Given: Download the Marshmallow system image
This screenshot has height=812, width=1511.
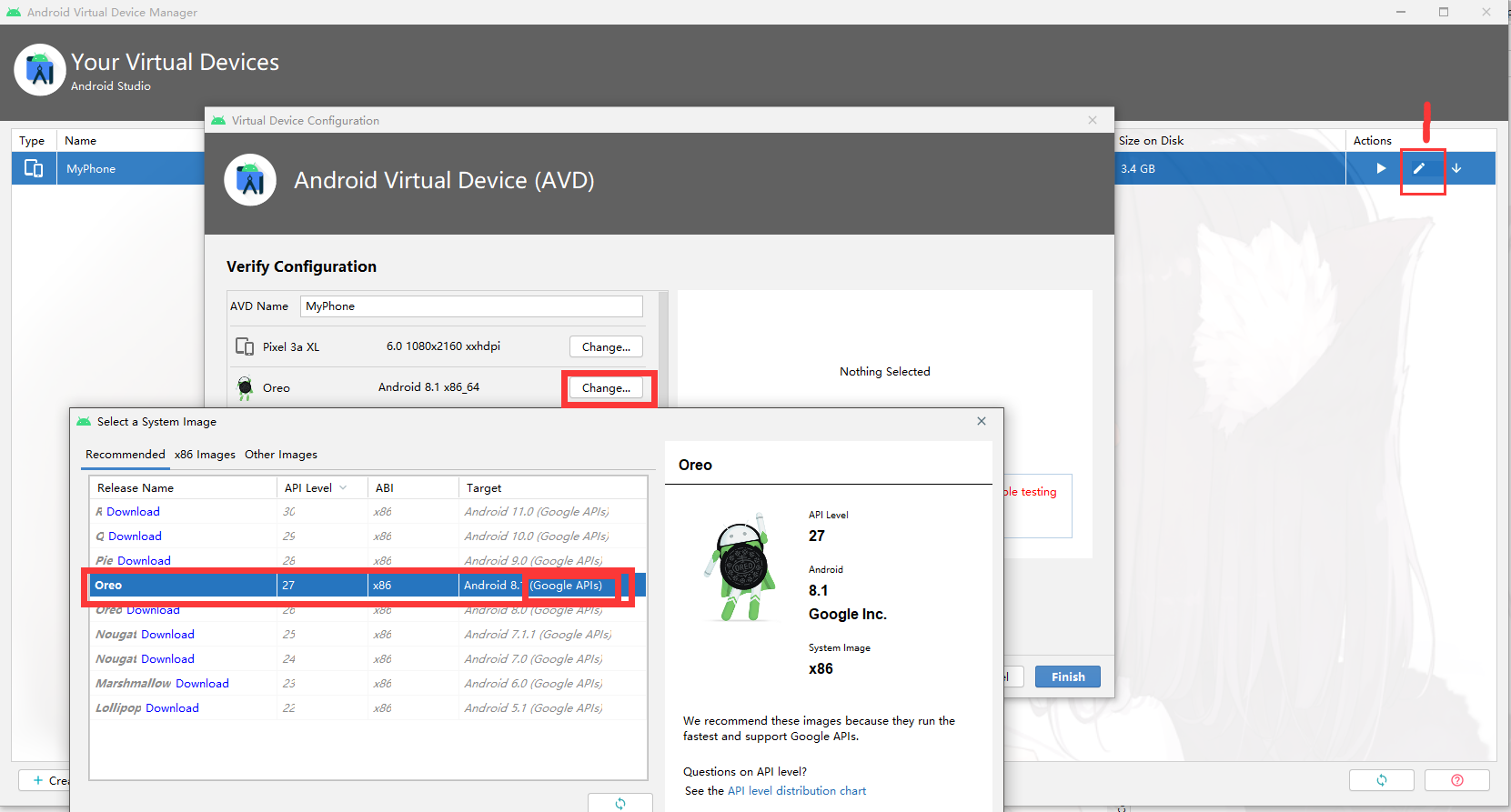Looking at the screenshot, I should pos(202,684).
